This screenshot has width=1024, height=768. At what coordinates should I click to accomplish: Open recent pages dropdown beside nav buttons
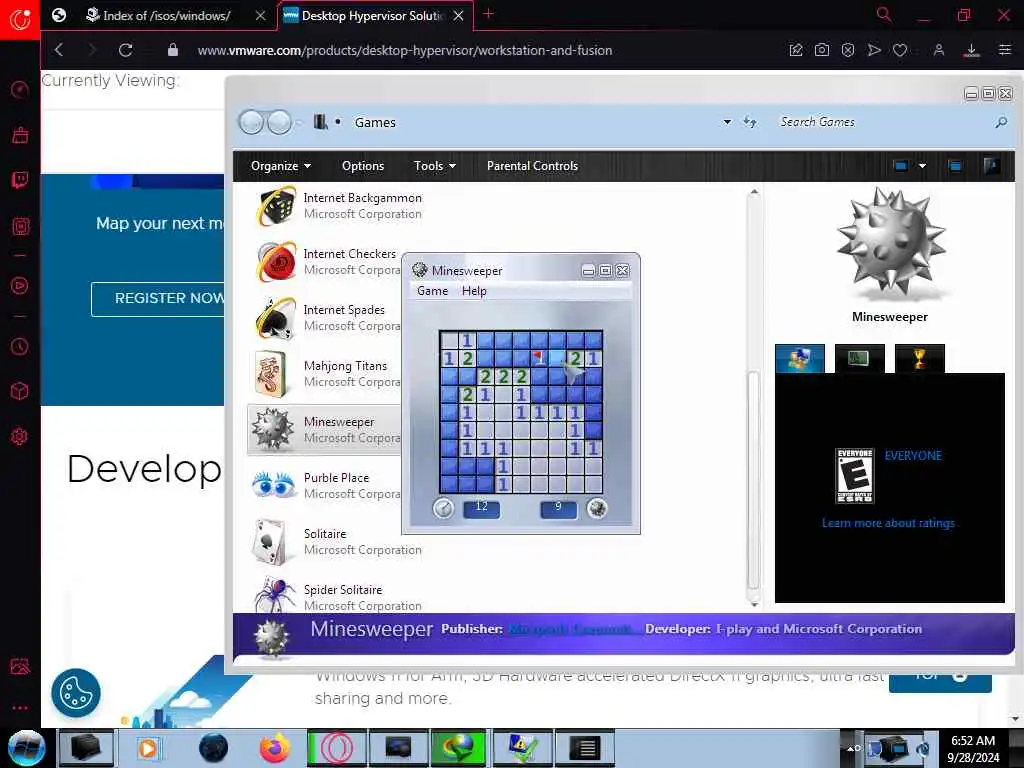click(x=299, y=122)
